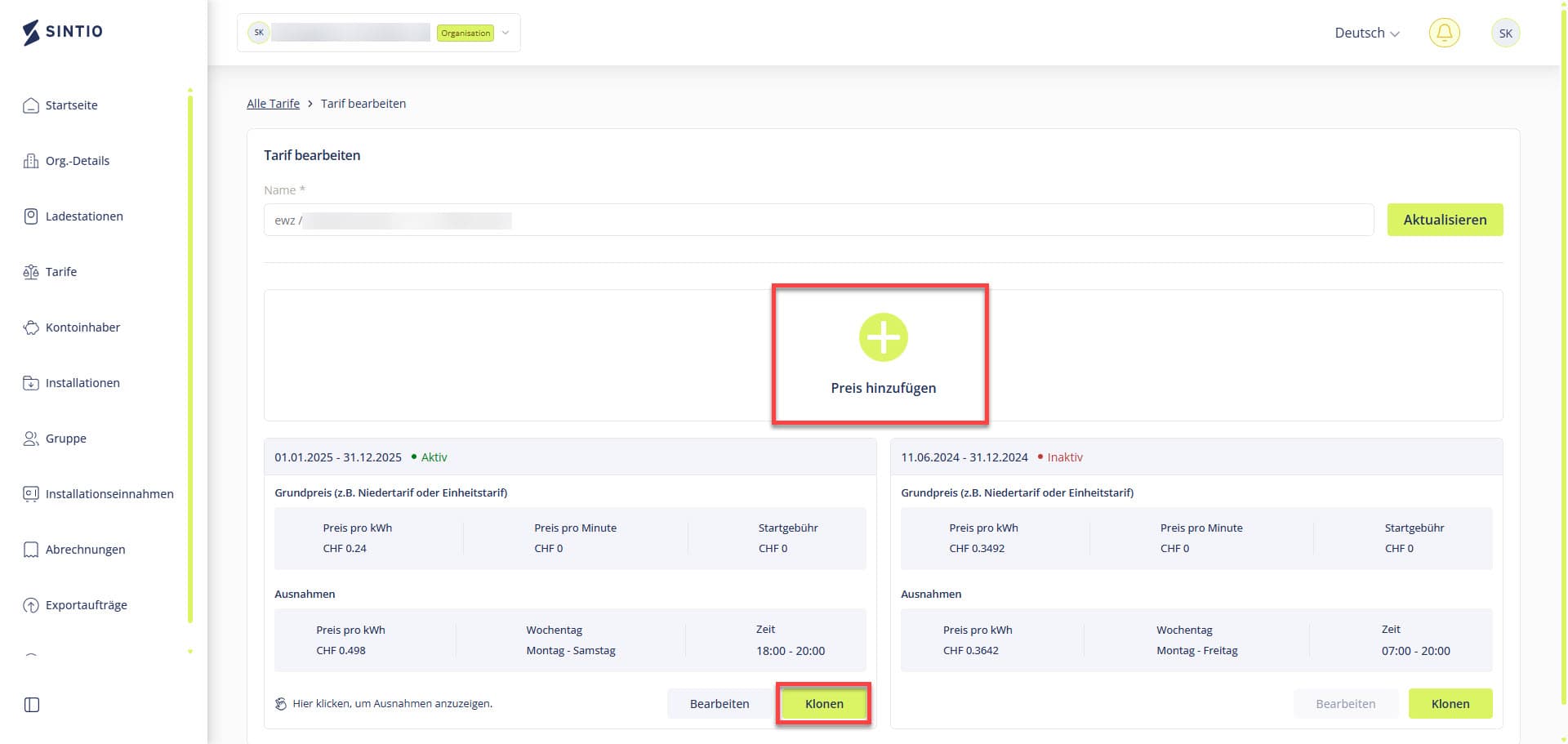Open Installationseinnahmen in the sidebar
The image size is (1568, 744).
point(109,494)
